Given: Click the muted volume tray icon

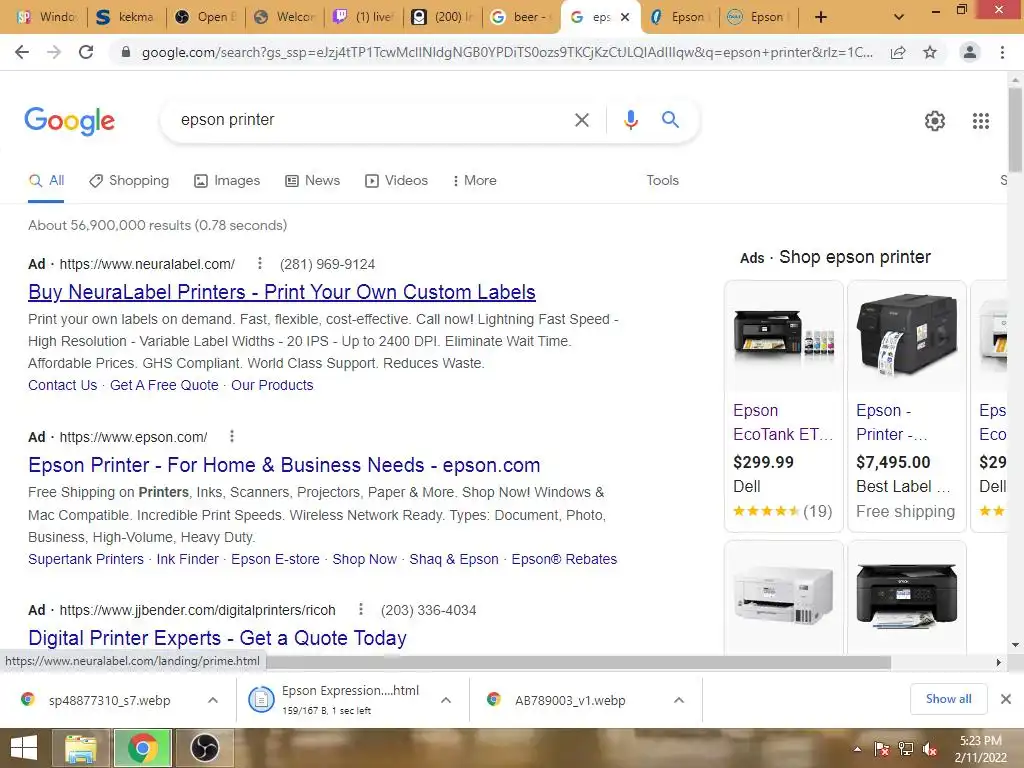Looking at the screenshot, I should tap(929, 749).
